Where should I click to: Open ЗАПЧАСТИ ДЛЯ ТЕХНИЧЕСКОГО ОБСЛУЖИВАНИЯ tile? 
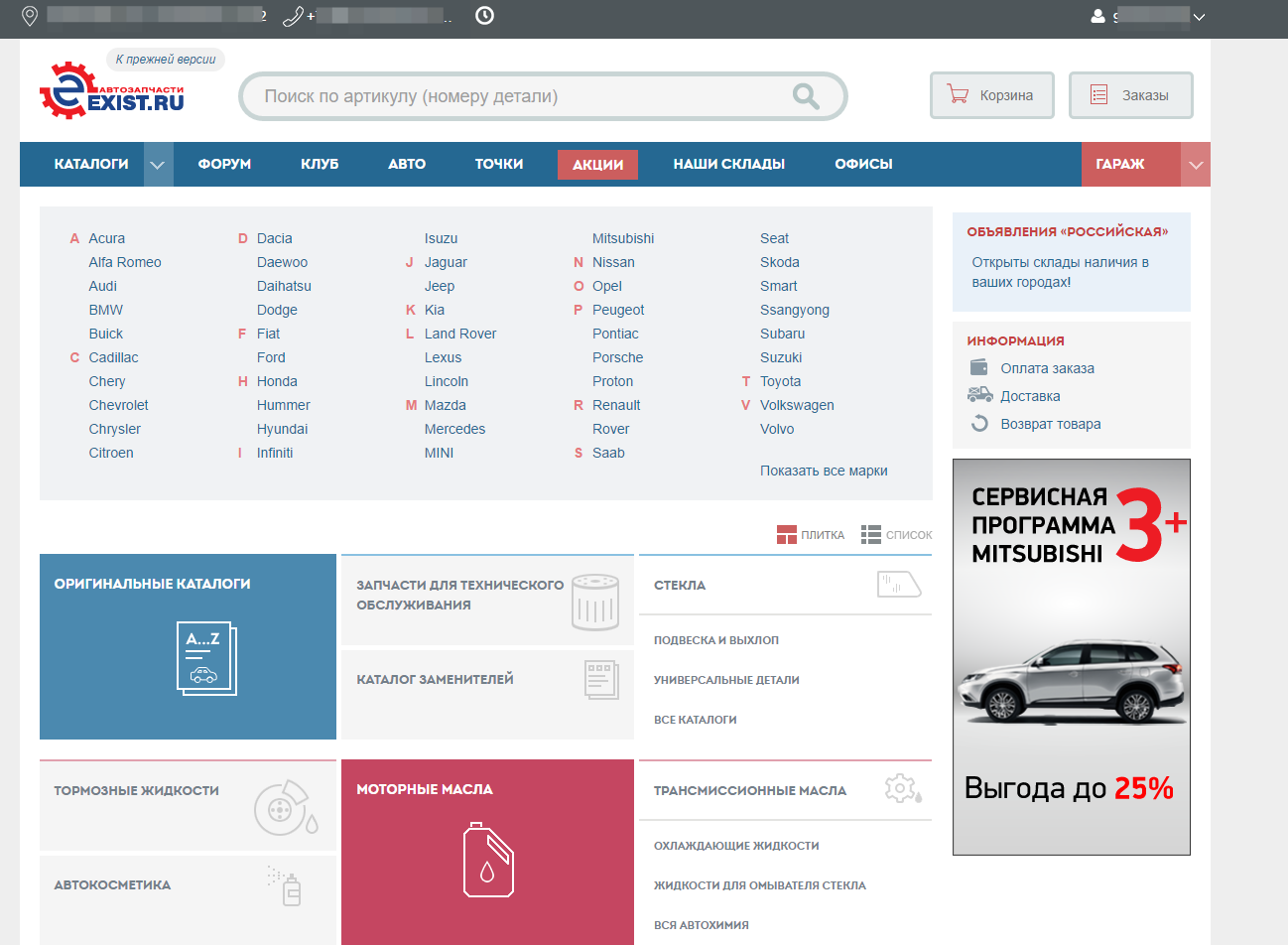coord(487,600)
